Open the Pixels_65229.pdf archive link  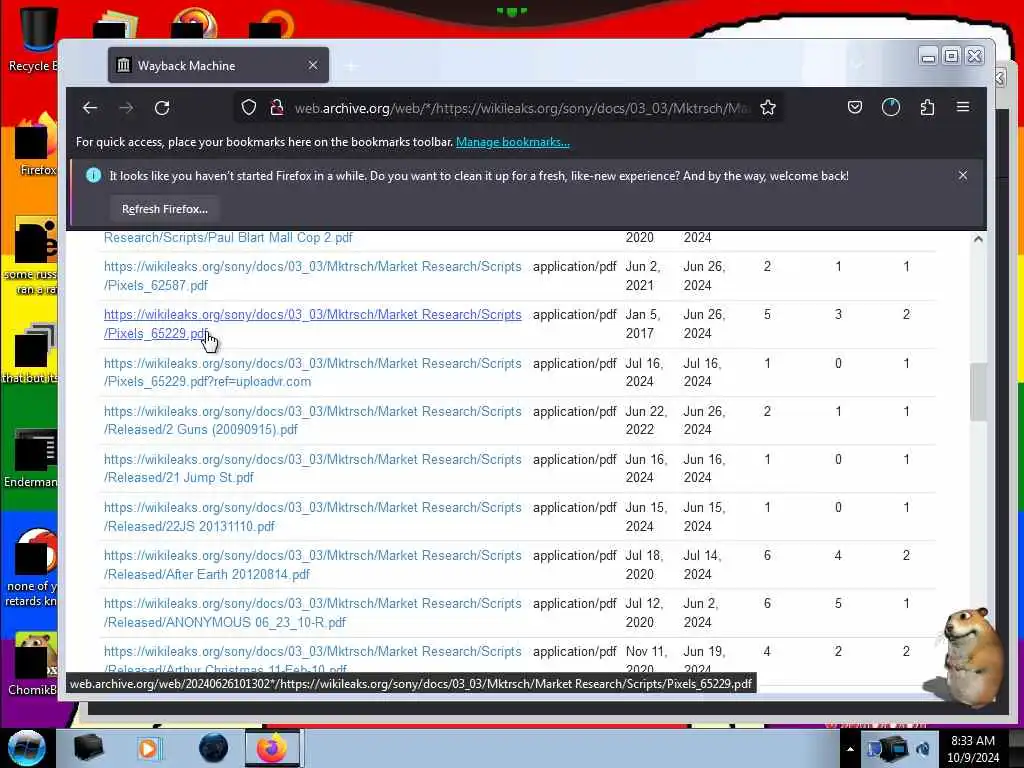(x=312, y=324)
